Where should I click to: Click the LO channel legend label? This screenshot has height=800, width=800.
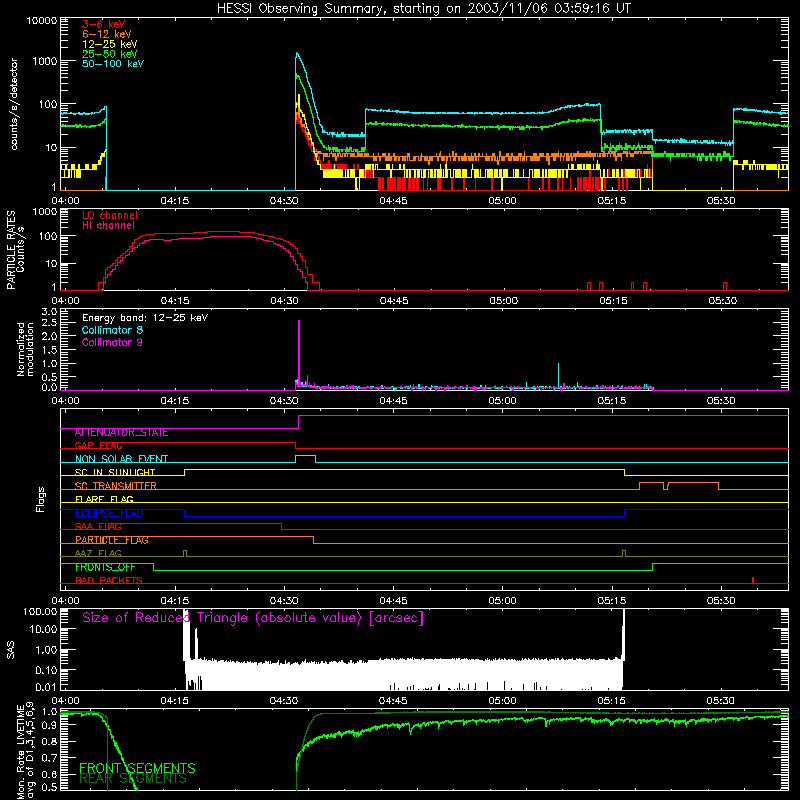coord(110,215)
